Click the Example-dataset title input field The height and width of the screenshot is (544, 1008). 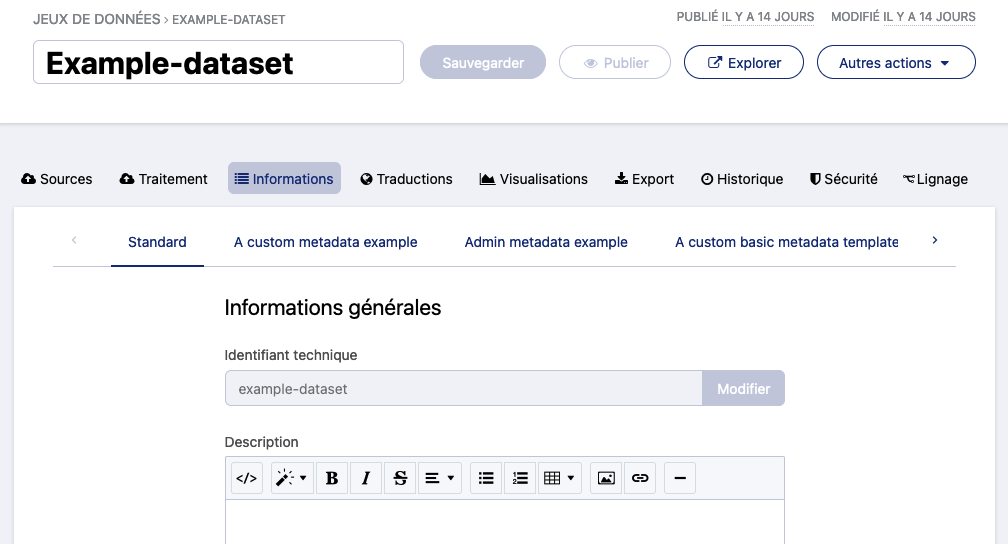click(x=218, y=63)
